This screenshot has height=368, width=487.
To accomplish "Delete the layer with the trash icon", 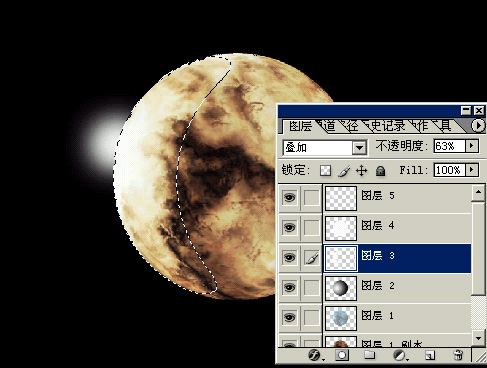I will [458, 355].
